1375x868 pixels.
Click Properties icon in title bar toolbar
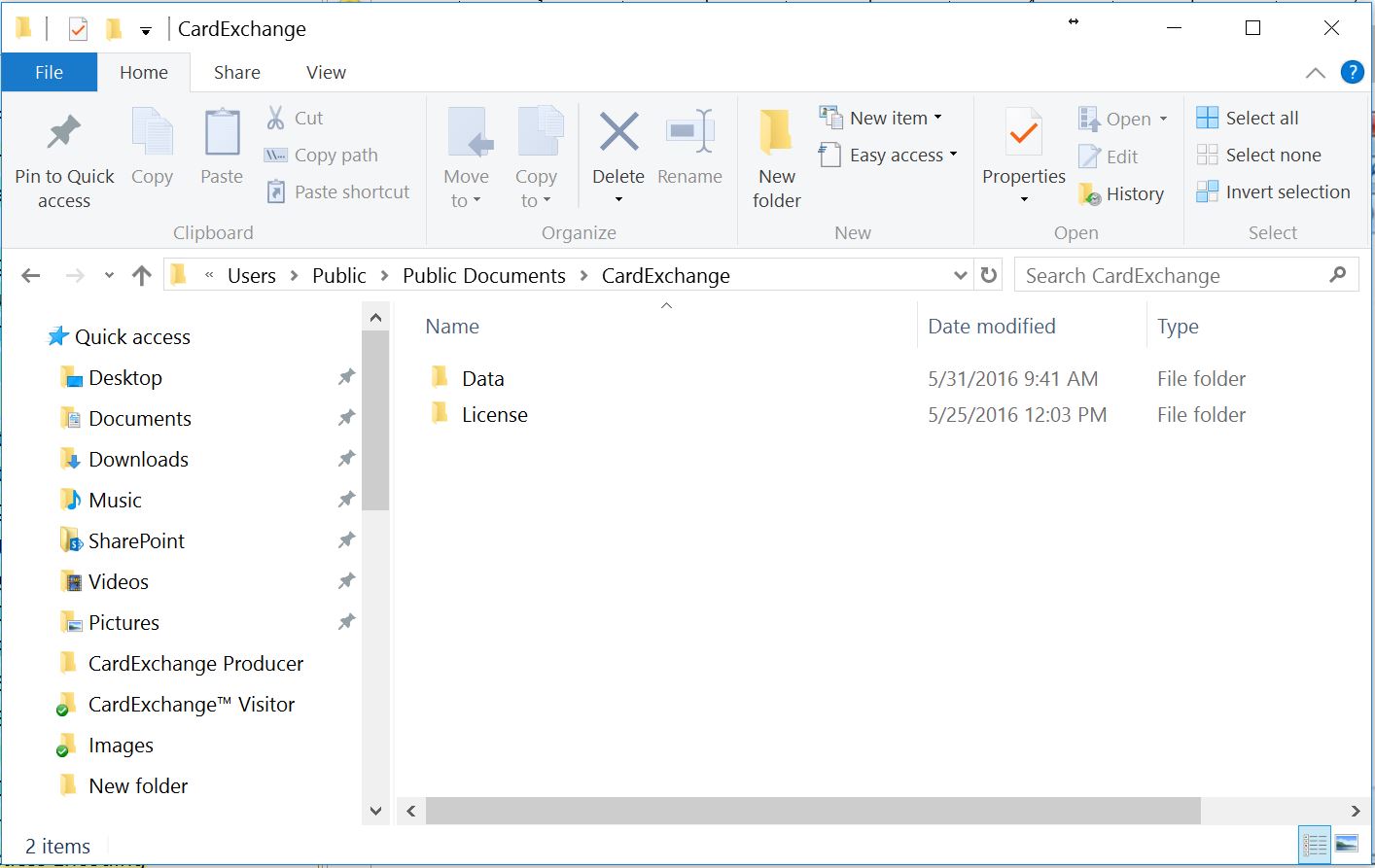pos(78,29)
